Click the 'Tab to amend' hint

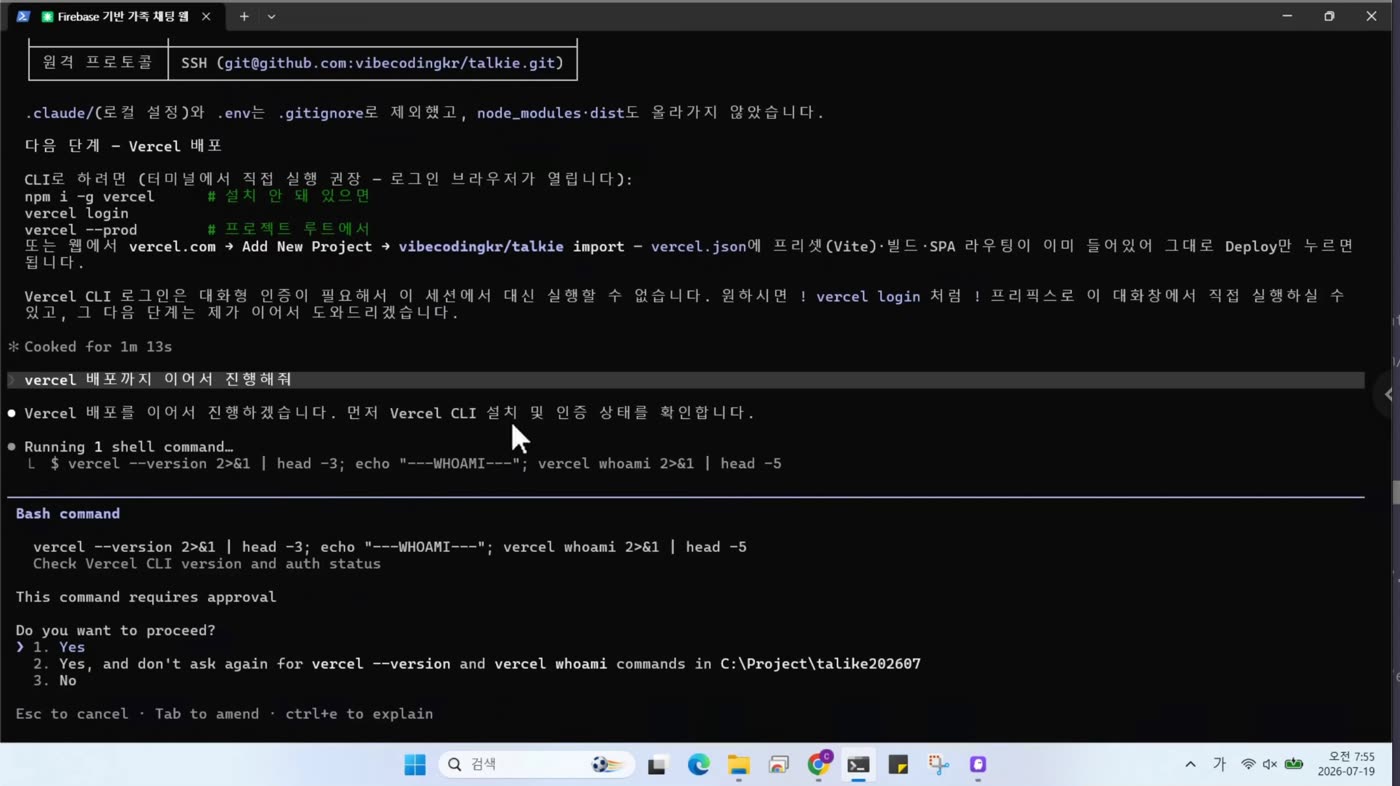(207, 714)
